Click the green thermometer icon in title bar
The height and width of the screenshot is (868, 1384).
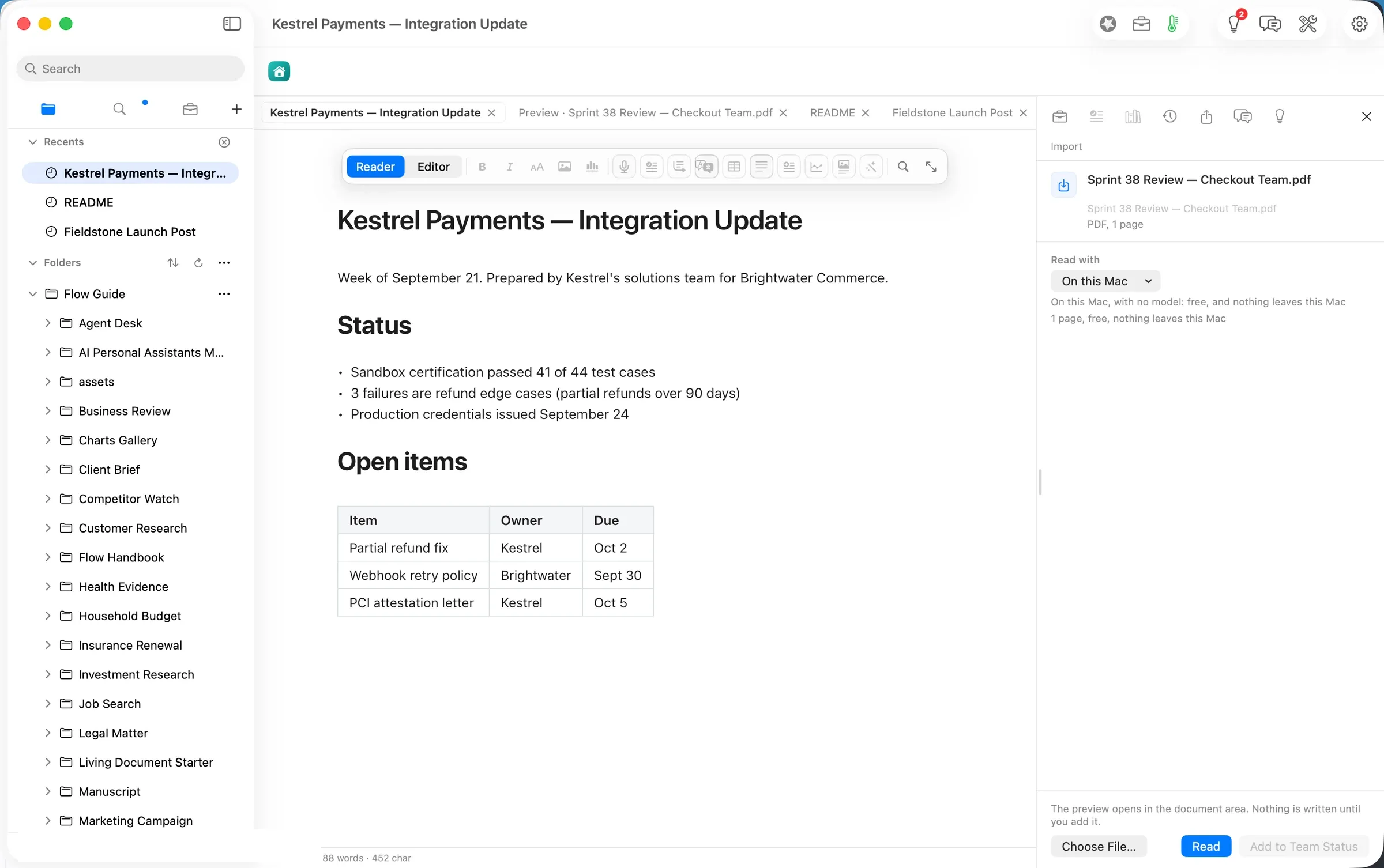point(1172,24)
